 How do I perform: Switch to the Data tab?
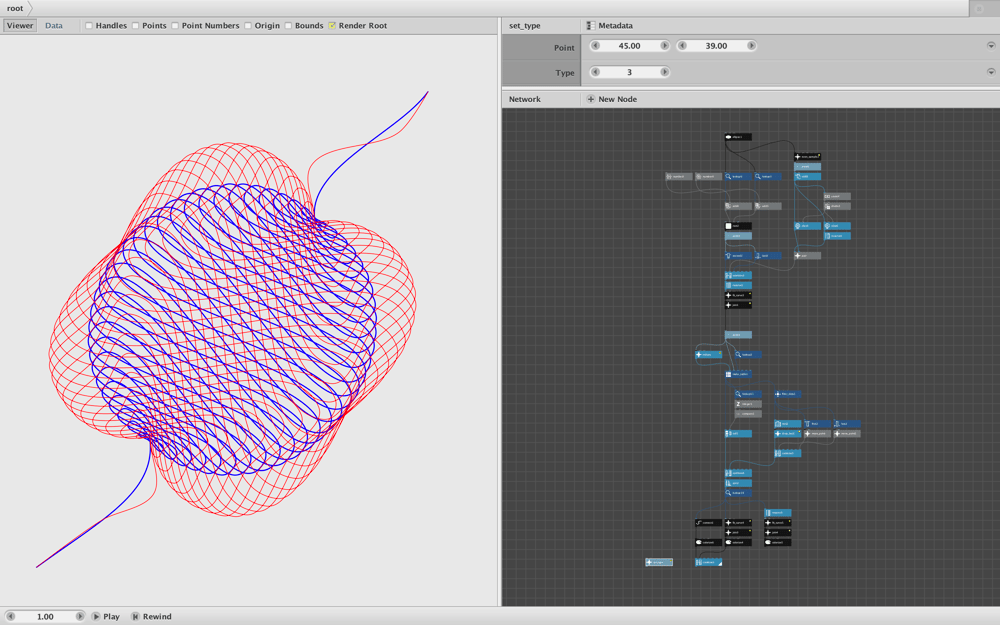pos(54,26)
